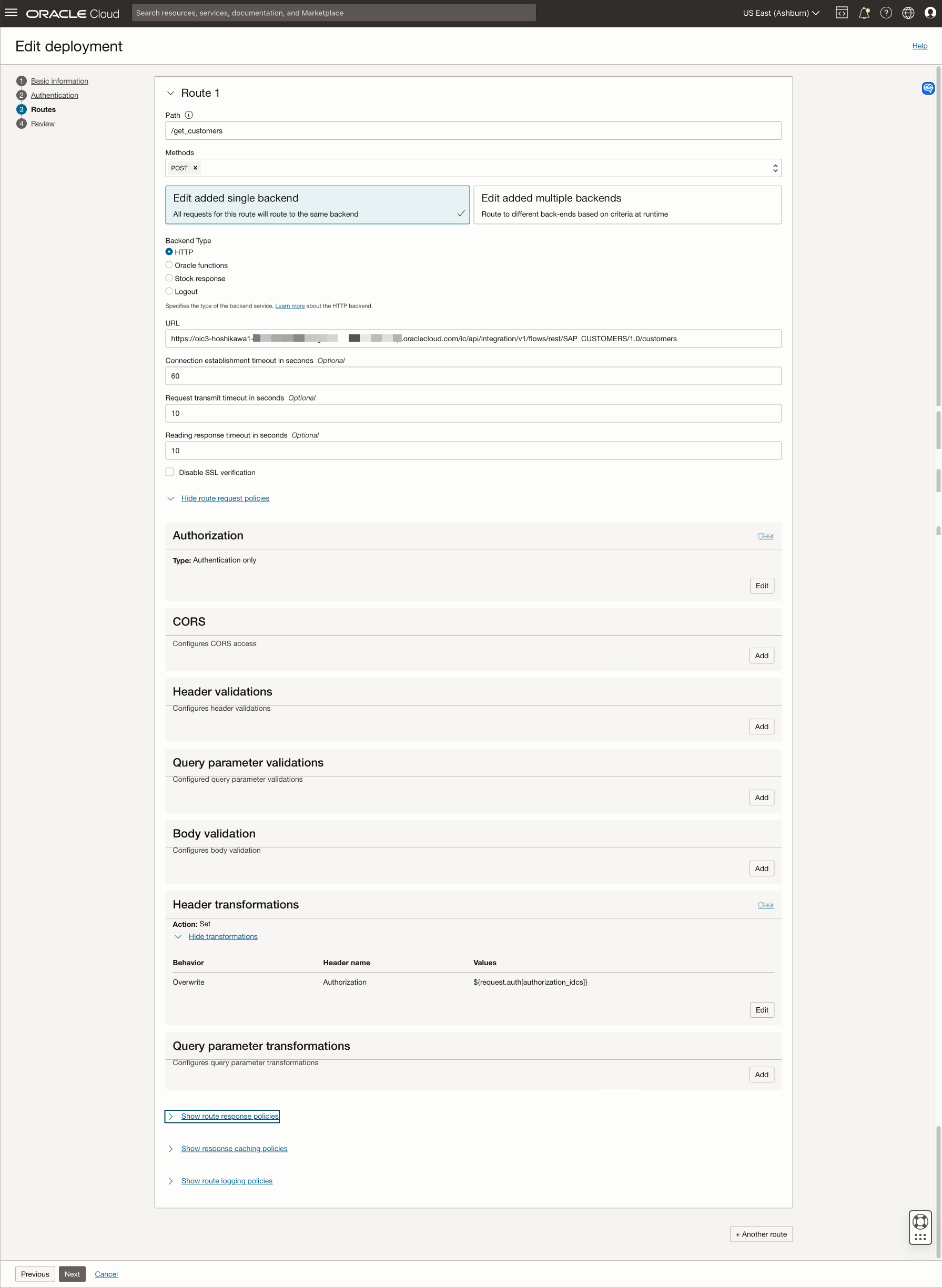Click the Path info icon
The width and height of the screenshot is (942, 1288).
189,115
